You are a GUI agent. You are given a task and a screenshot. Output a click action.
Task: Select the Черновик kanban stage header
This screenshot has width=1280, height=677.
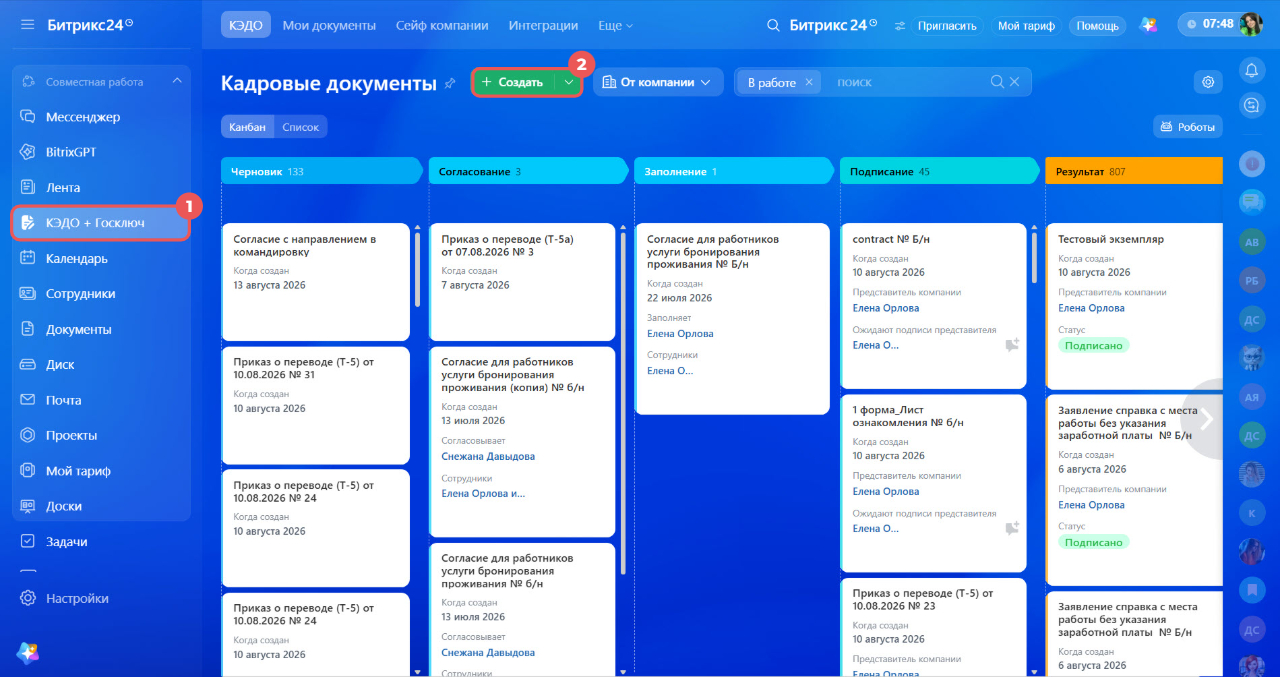tap(322, 171)
